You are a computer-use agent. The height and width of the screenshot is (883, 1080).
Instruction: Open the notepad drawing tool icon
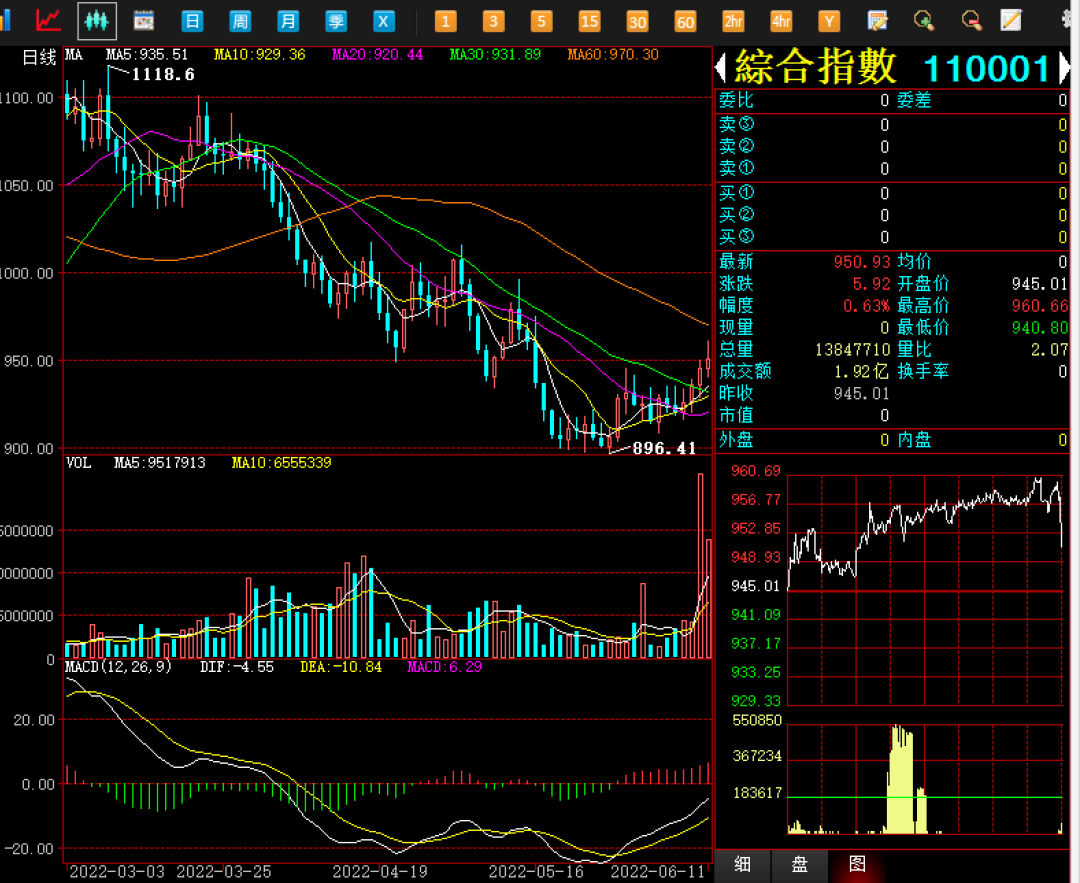pos(1010,20)
